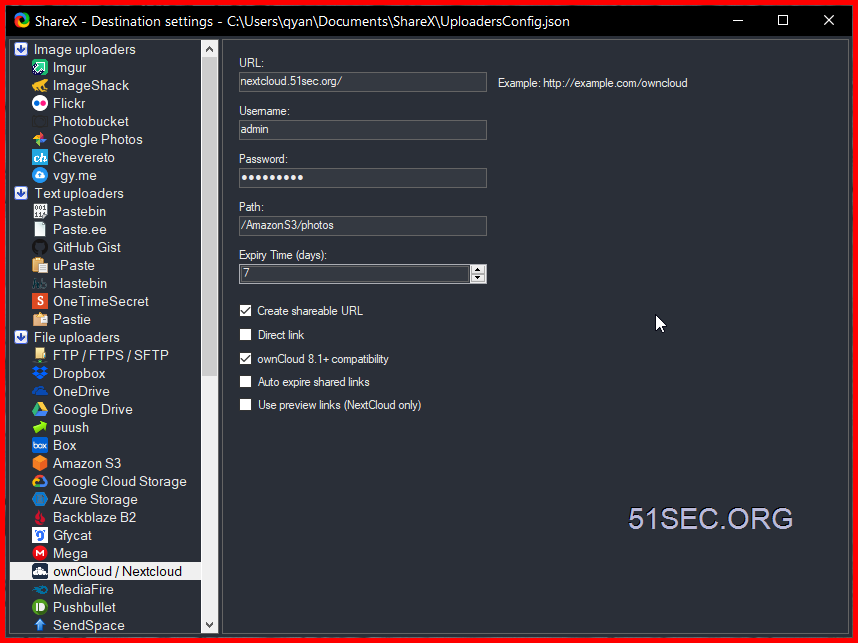Select the FTP / FTPS / SFTP icon
Image resolution: width=858 pixels, height=643 pixels.
point(40,355)
